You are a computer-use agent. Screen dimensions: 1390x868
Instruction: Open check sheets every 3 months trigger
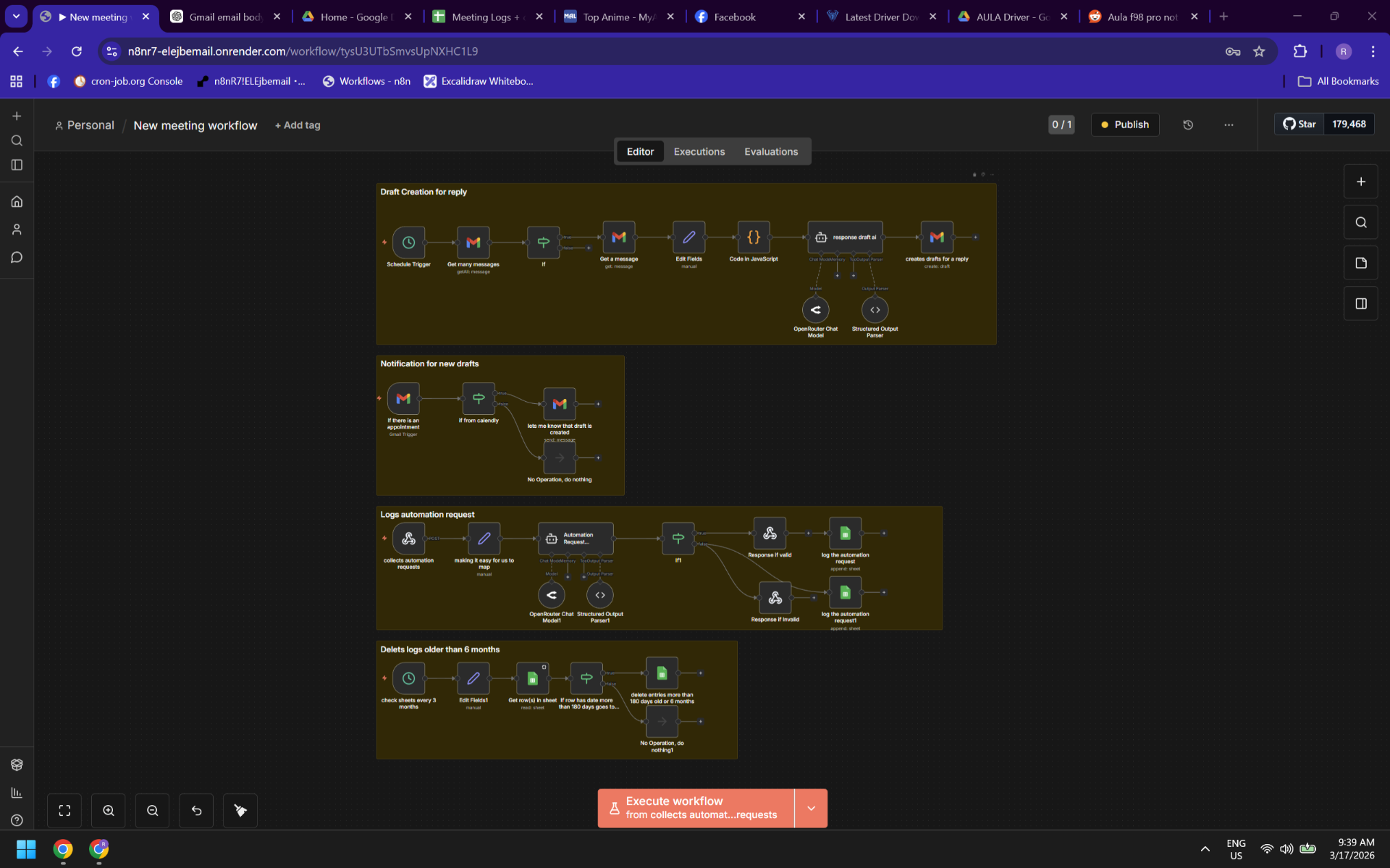pos(408,678)
